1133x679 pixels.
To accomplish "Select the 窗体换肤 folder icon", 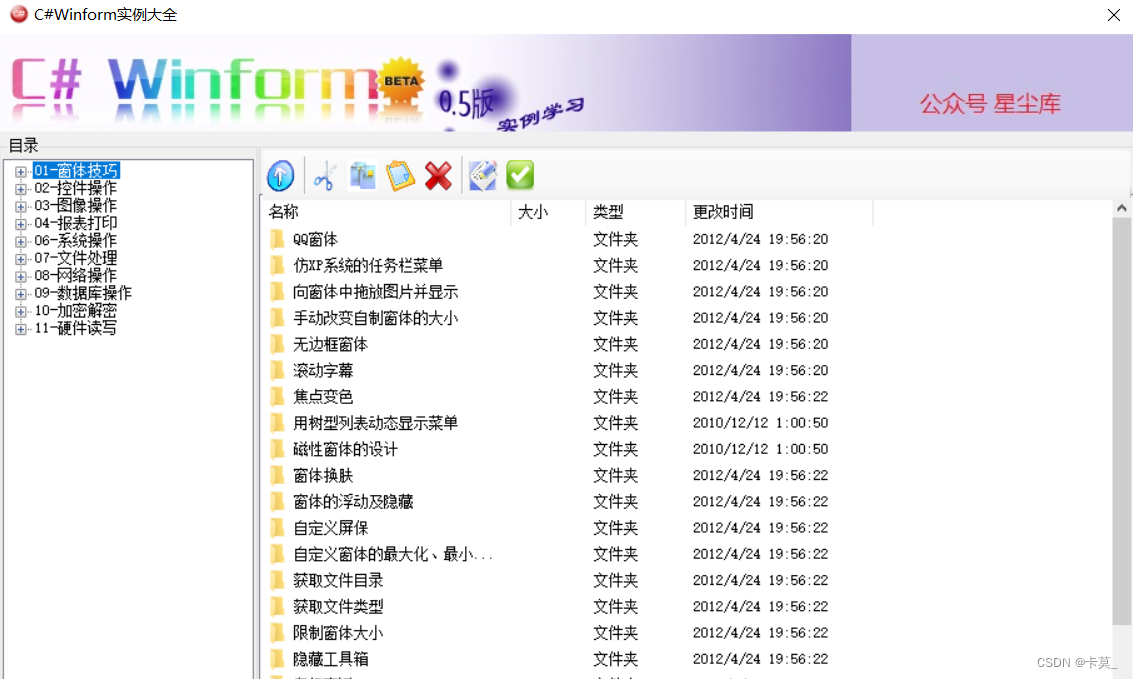I will 277,475.
